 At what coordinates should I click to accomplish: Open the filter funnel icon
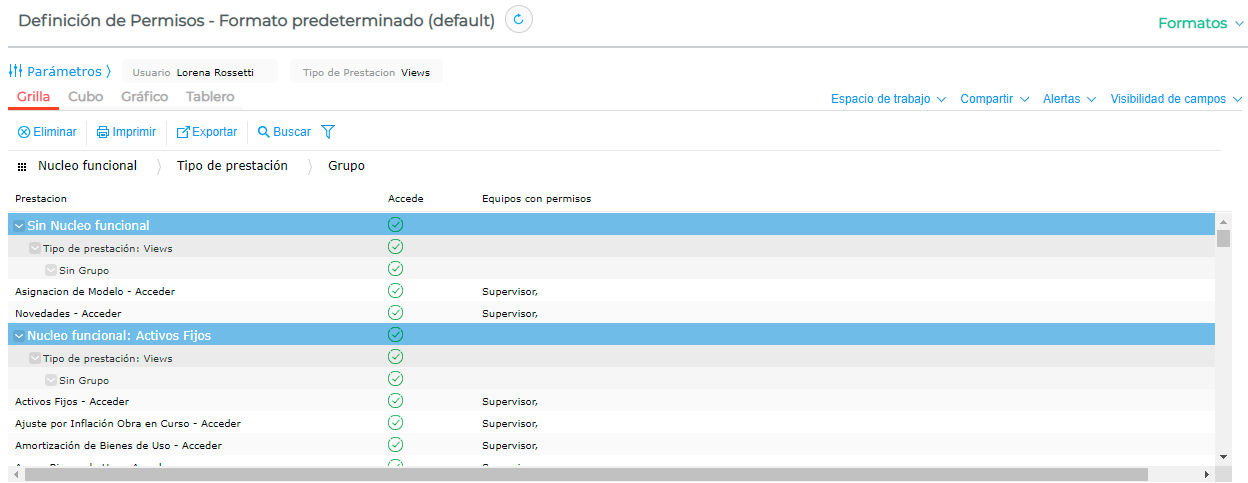click(x=327, y=132)
